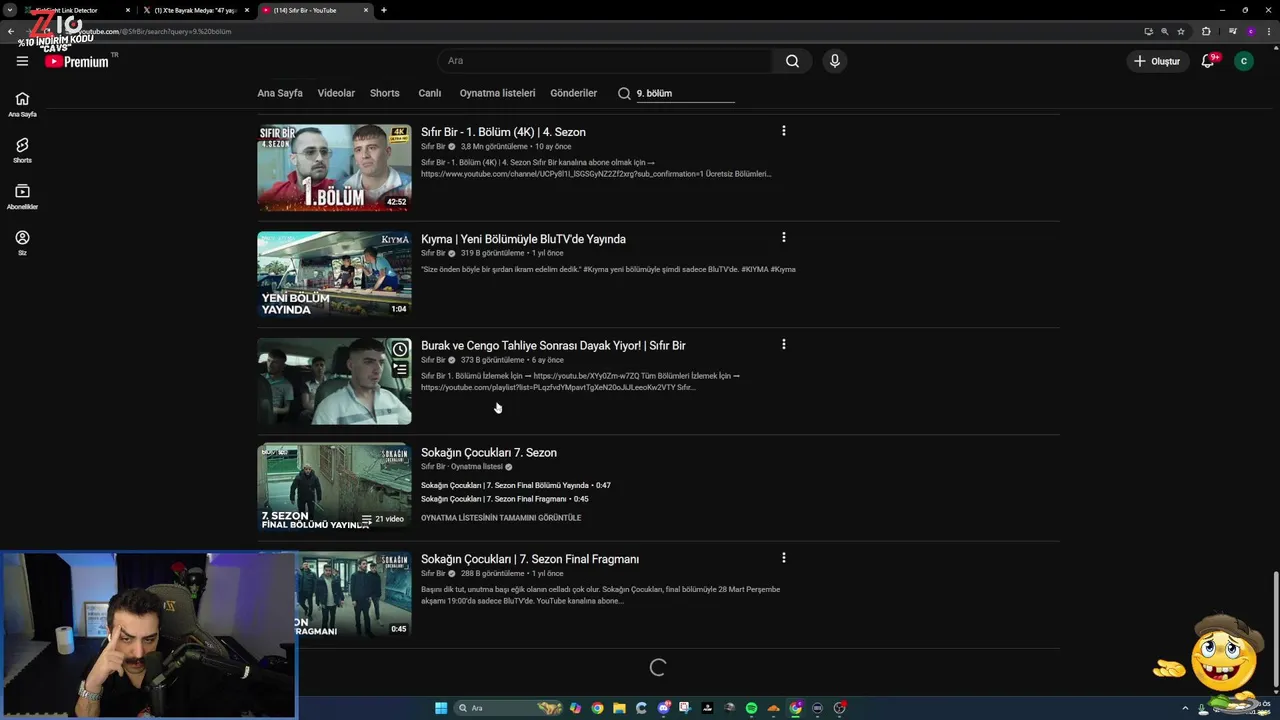
Task: Switch to the Shorts channel tab
Action: click(385, 93)
